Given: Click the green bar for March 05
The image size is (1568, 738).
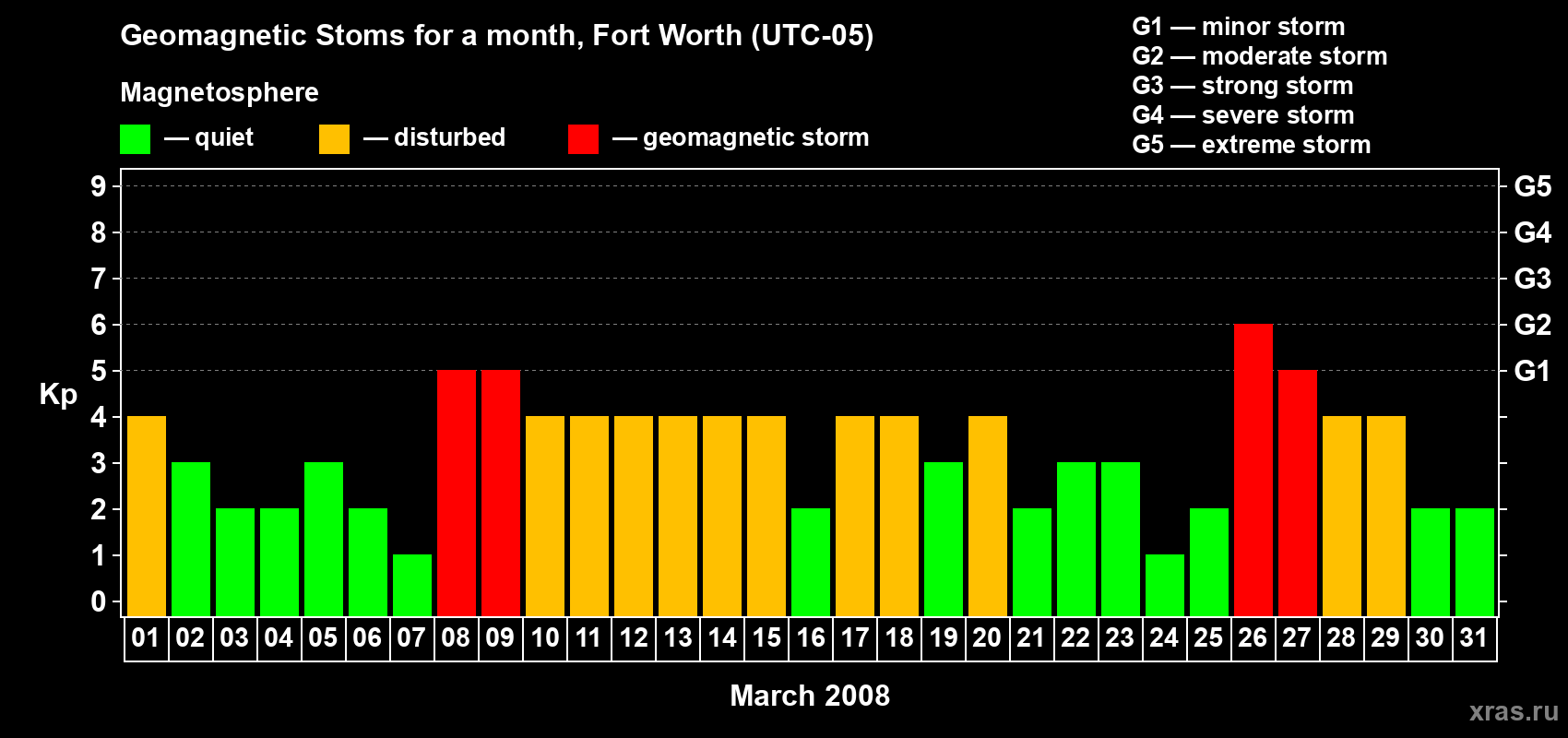Looking at the screenshot, I should 324,540.
